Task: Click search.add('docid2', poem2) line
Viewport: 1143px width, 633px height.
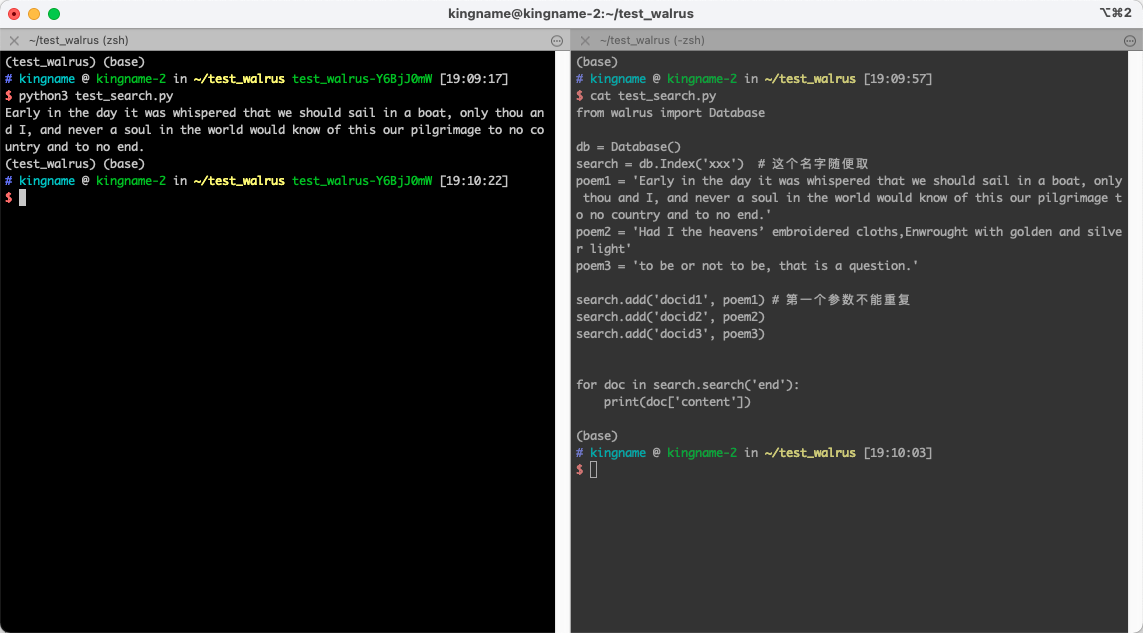Action: click(671, 317)
